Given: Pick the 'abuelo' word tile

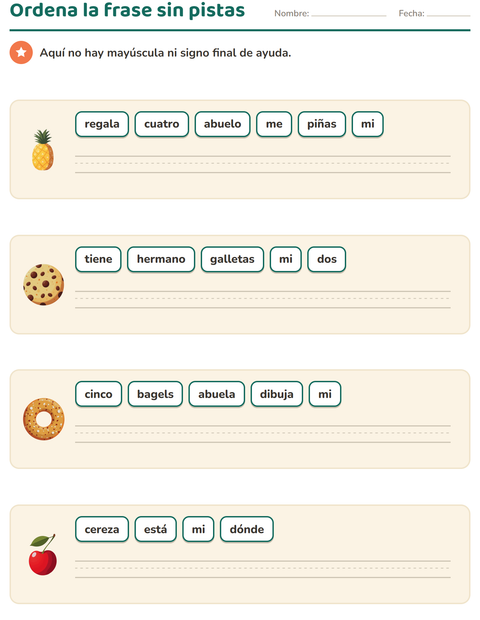Looking at the screenshot, I should [223, 124].
